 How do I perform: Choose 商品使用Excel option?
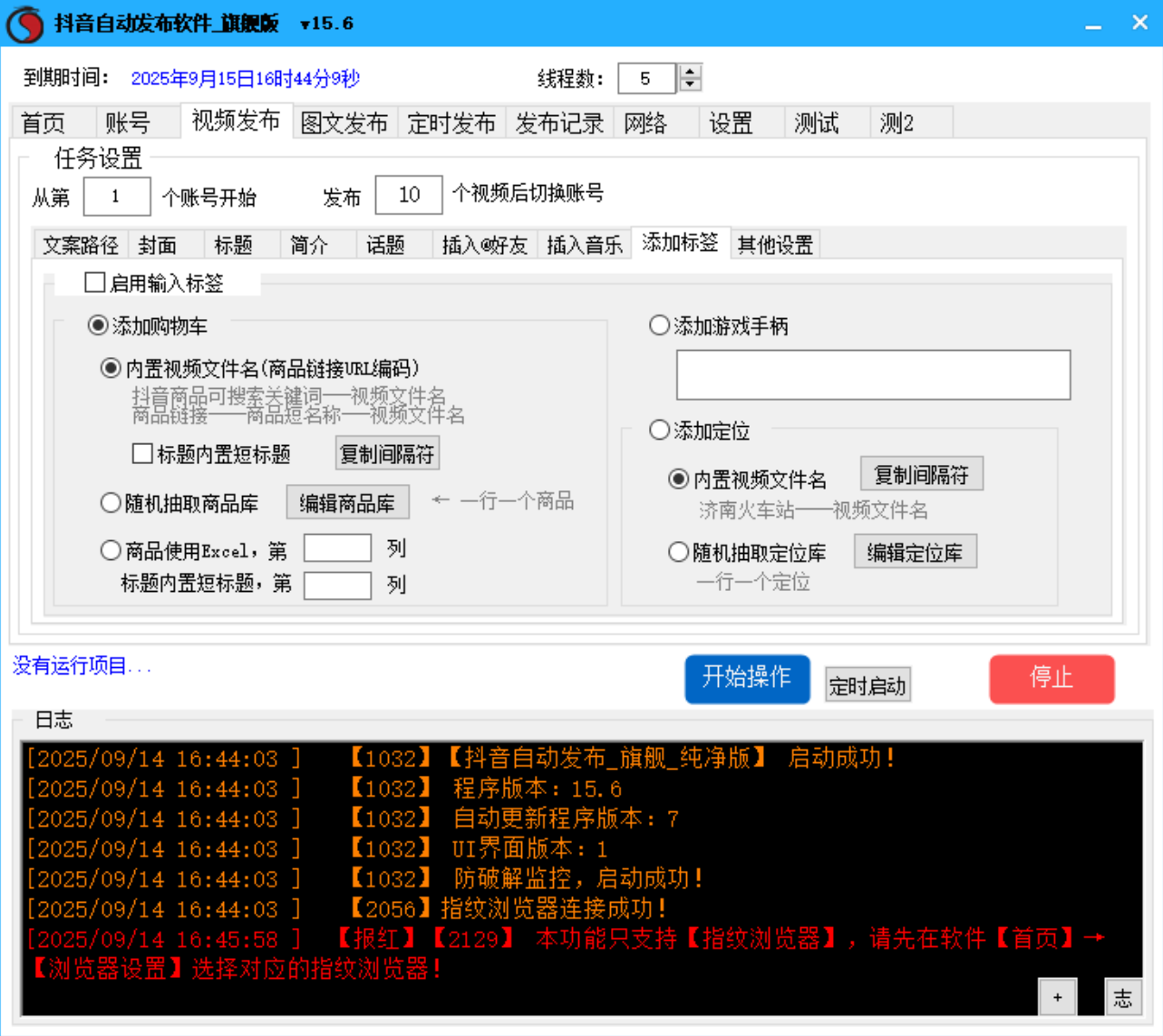pyautogui.click(x=109, y=548)
